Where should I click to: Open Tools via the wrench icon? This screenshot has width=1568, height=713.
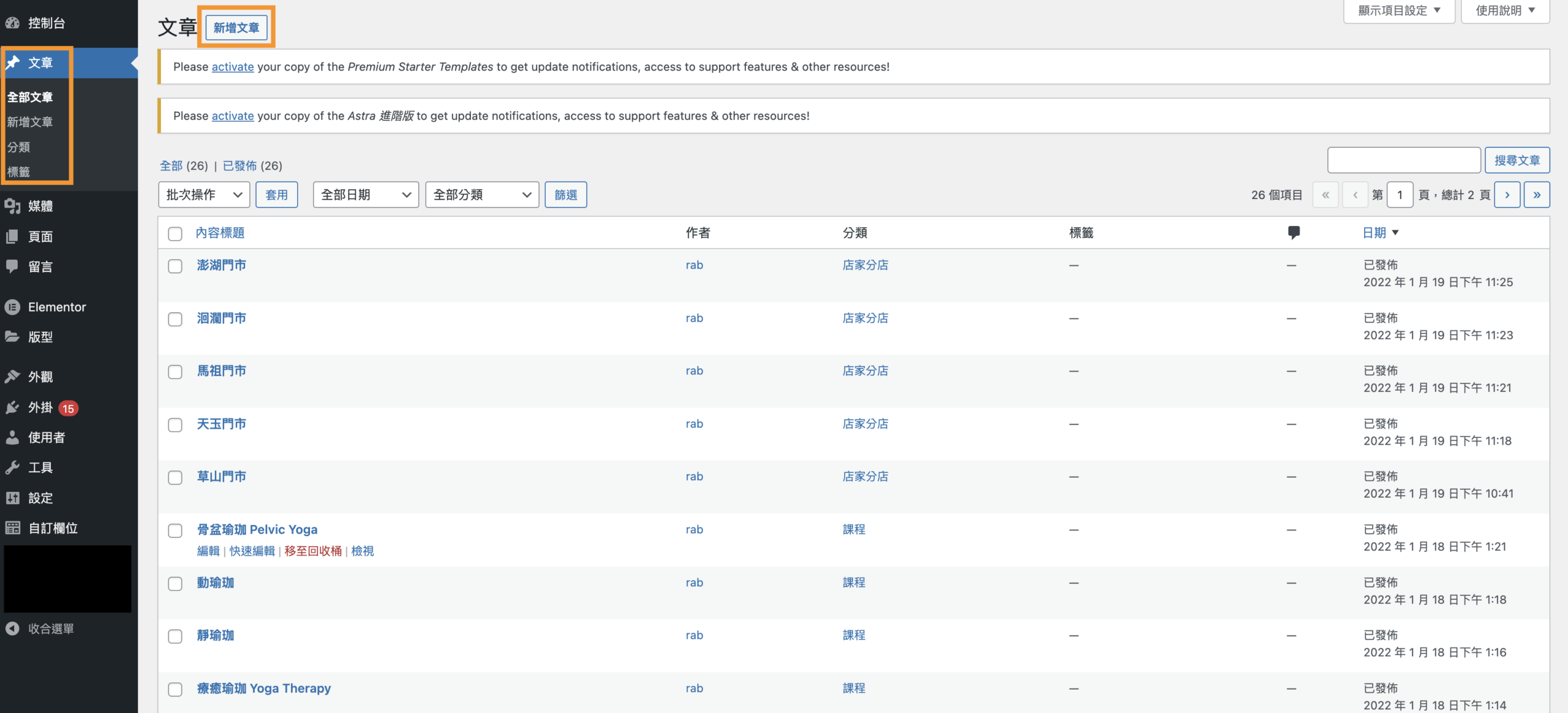point(13,468)
